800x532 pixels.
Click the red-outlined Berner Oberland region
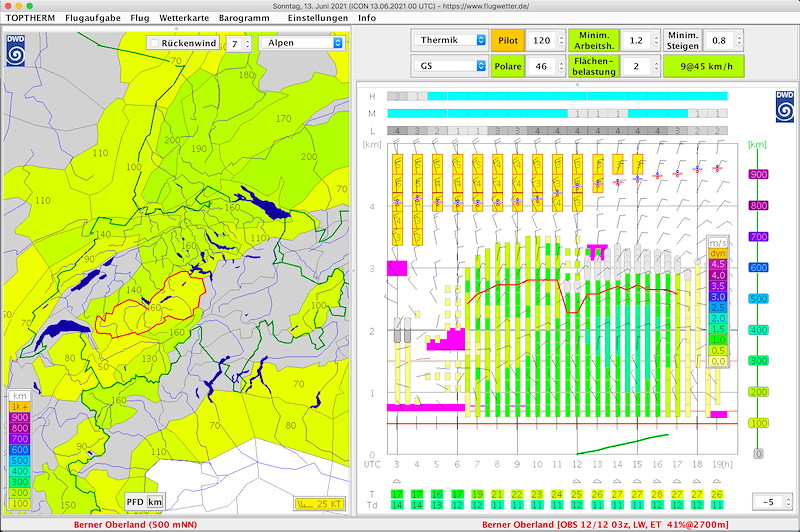(153, 306)
